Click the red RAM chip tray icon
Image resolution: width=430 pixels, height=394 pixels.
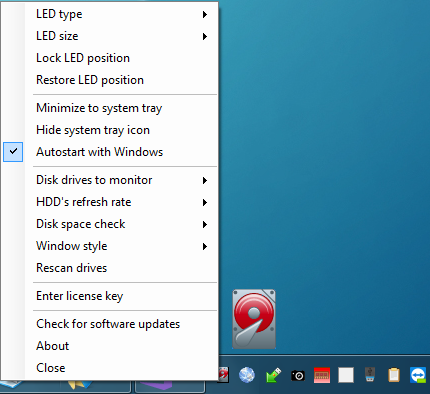[x=322, y=375]
